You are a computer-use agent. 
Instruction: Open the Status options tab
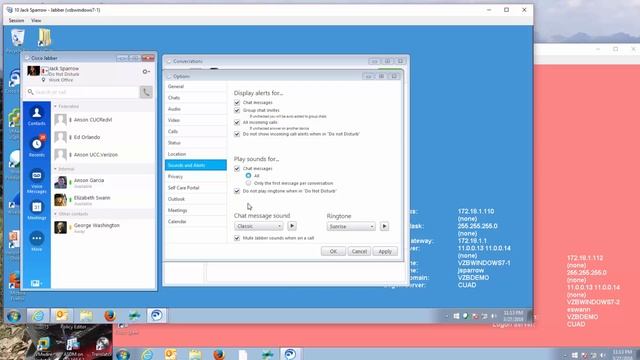pos(196,143)
